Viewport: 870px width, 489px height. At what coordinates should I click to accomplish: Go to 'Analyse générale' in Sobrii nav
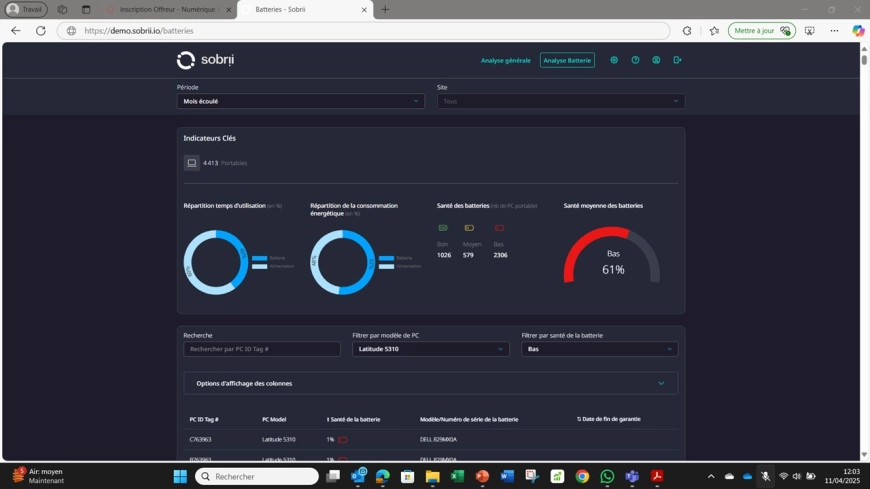tap(505, 61)
